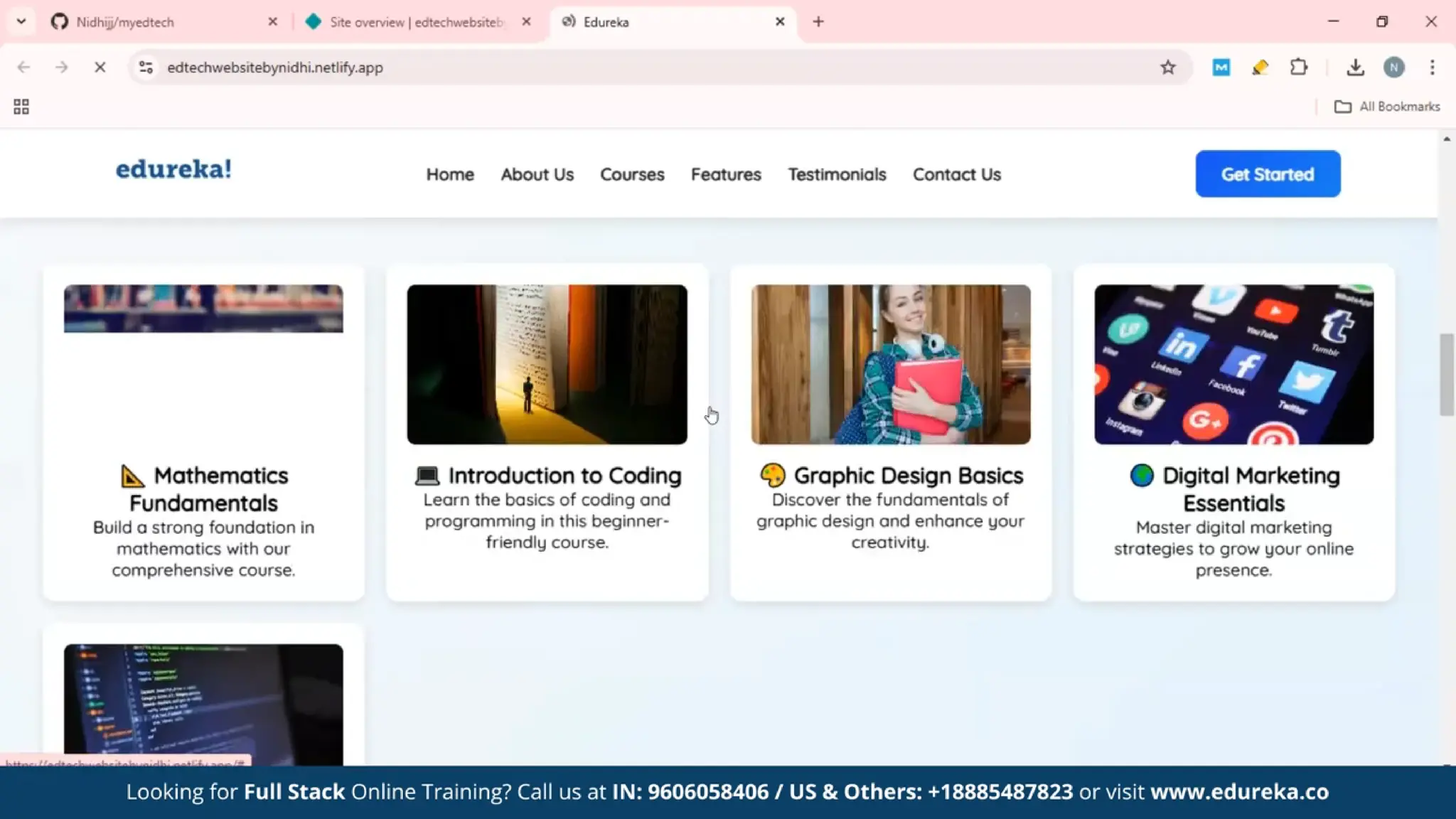This screenshot has height=819, width=1456.
Task: Close the Edureka tab
Action: (x=780, y=22)
